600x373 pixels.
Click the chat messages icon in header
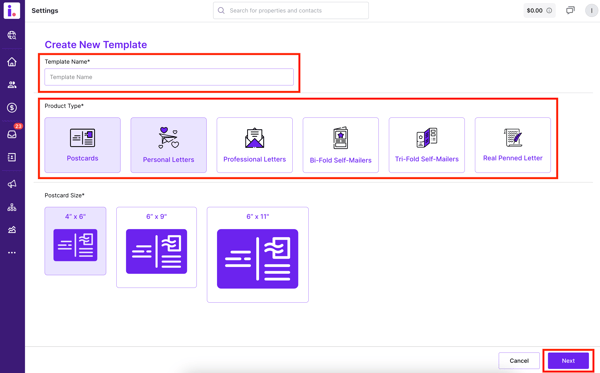click(570, 10)
